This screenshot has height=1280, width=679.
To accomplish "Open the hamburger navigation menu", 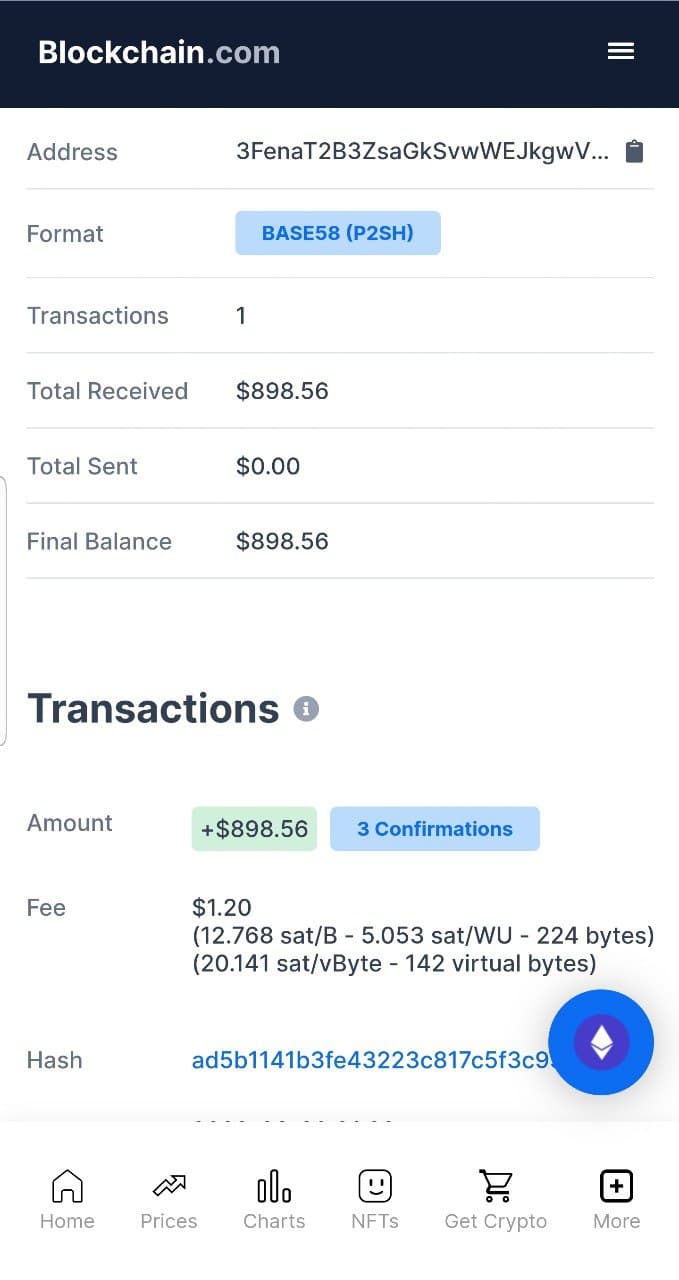I will (x=620, y=50).
